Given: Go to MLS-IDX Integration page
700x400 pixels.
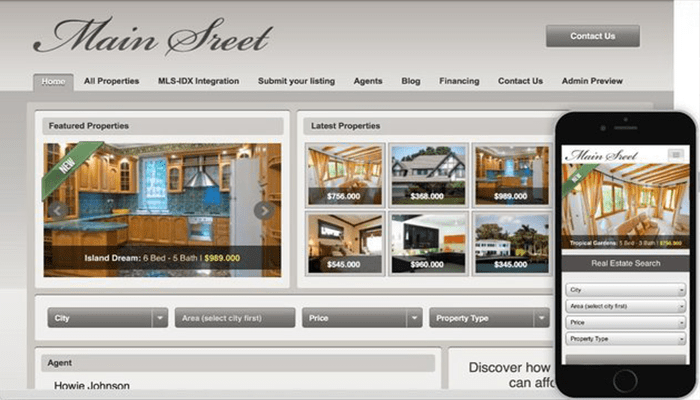Looking at the screenshot, I should [x=198, y=81].
